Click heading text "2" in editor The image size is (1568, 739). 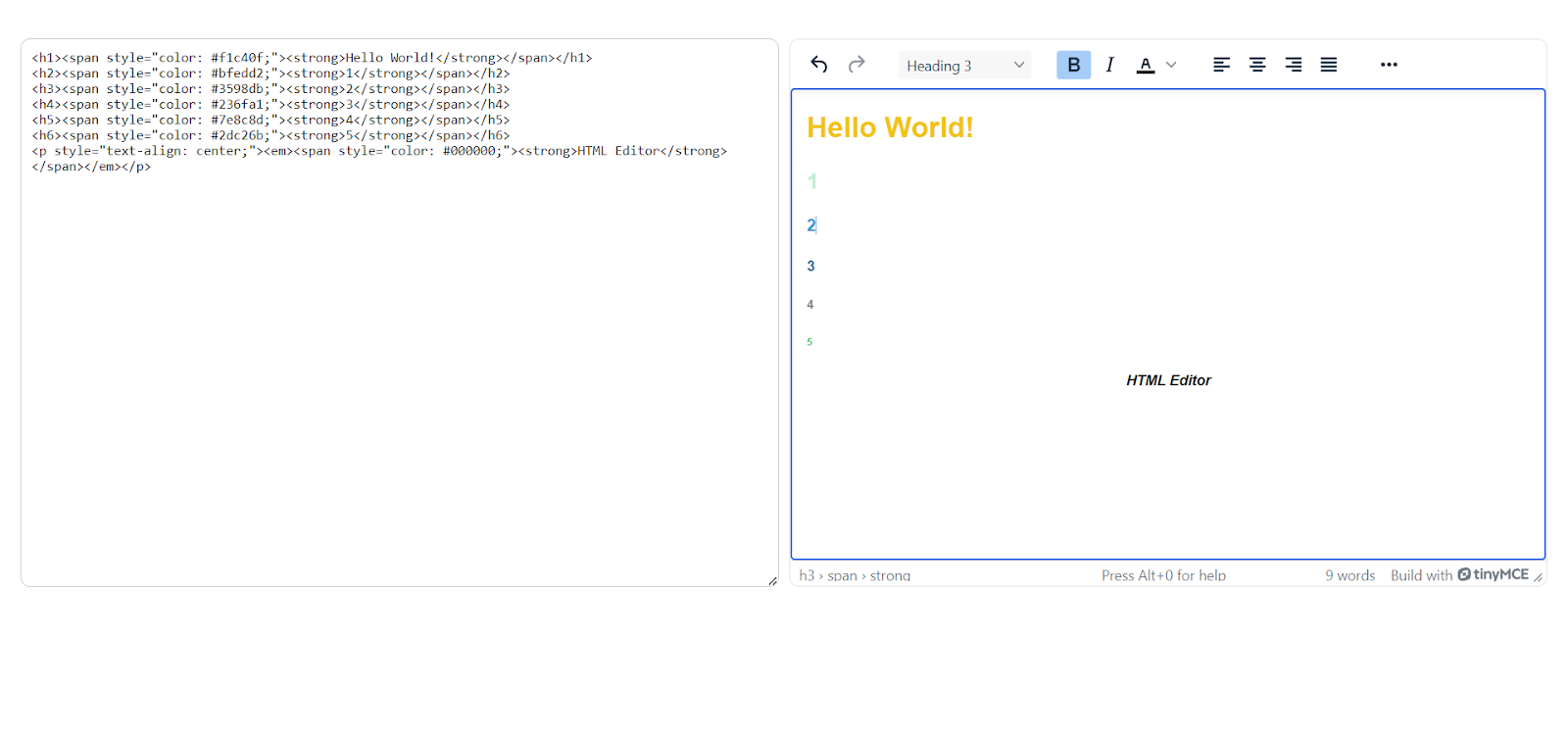tap(811, 225)
